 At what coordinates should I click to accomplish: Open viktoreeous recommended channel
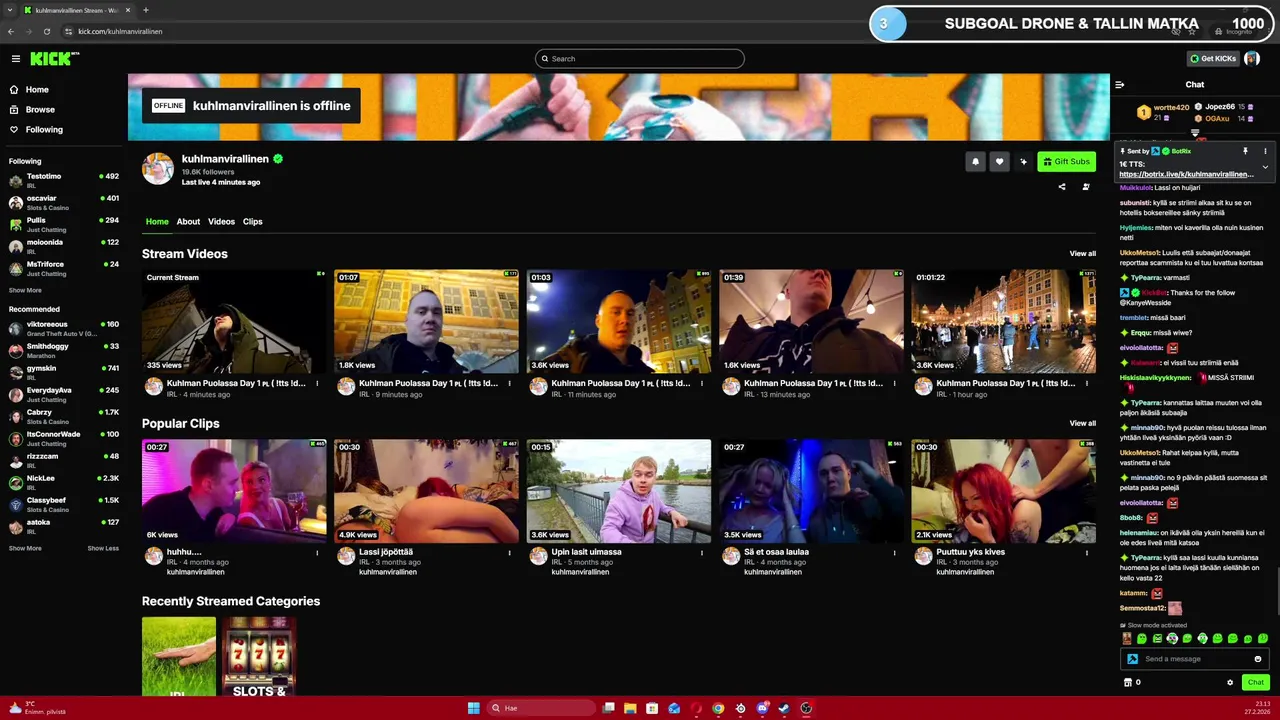[x=64, y=329]
